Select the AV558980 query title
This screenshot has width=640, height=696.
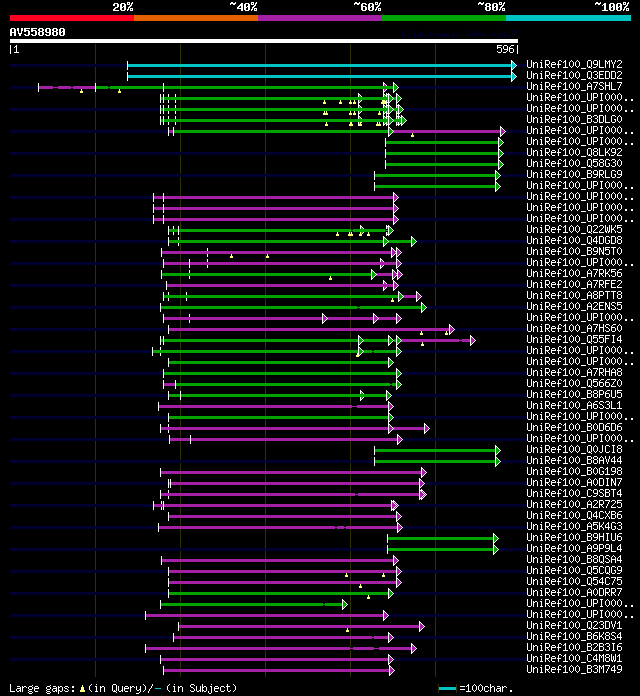click(x=37, y=32)
